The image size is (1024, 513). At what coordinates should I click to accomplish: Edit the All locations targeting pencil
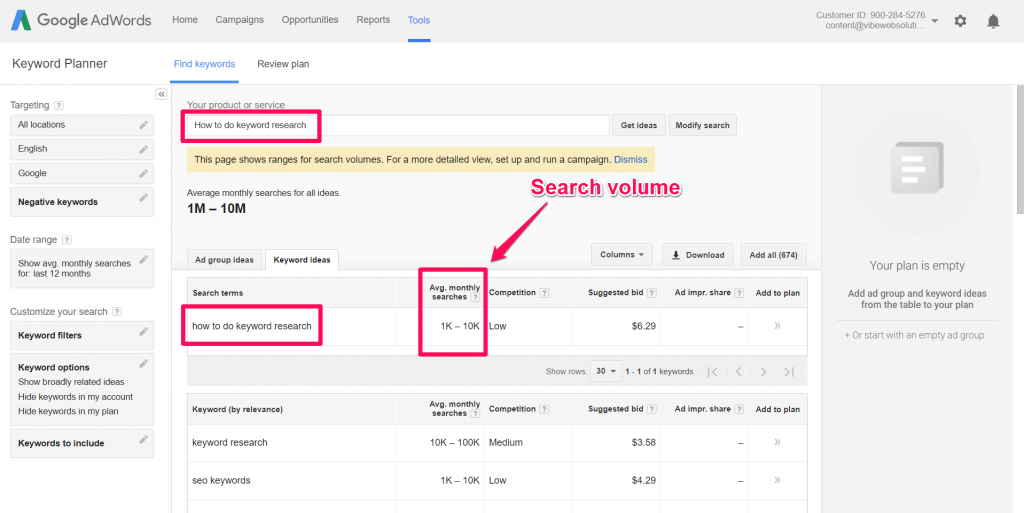[144, 125]
